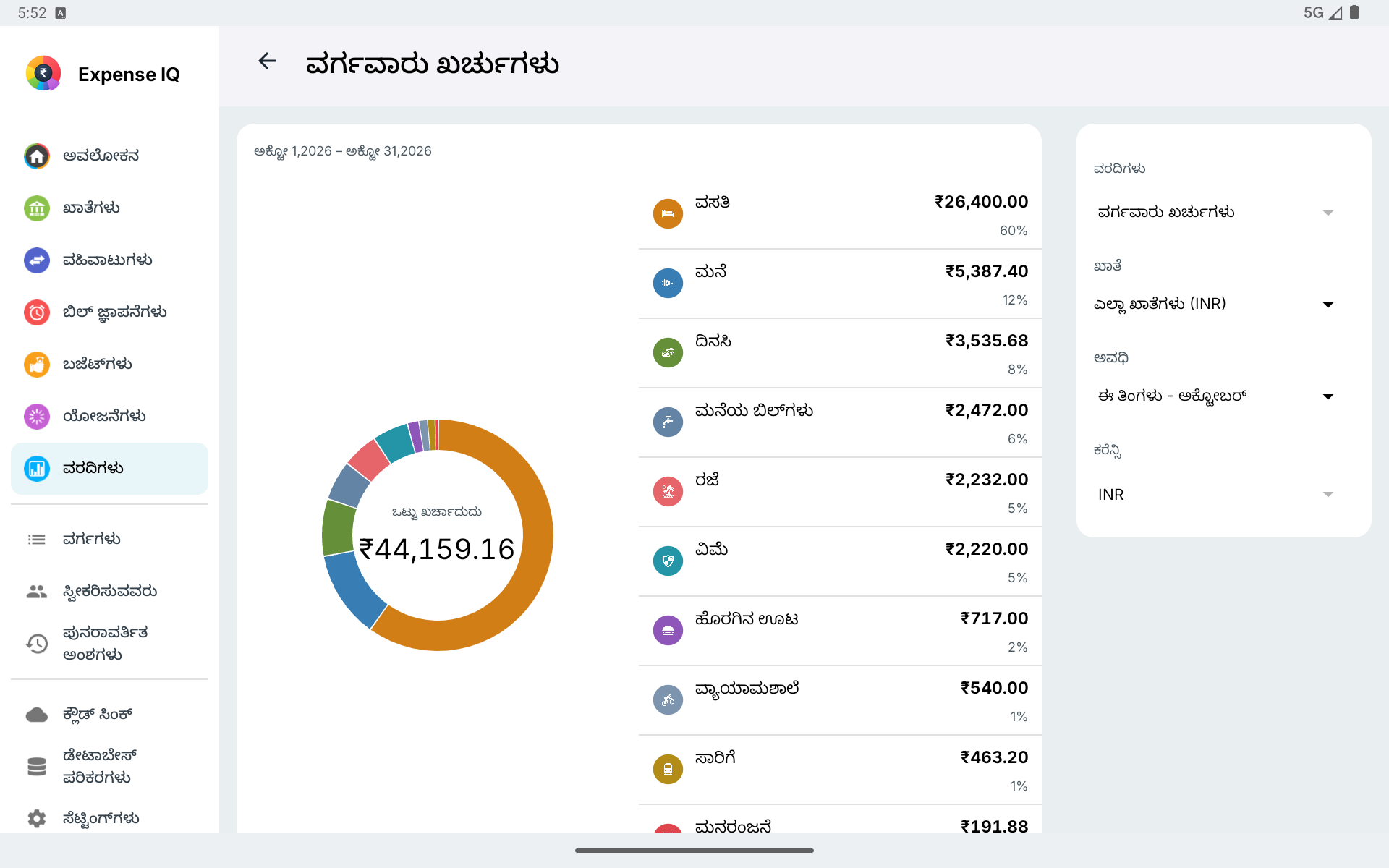Viewport: 1389px width, 868px height.
Task: Click the ವರದಿಗಳು chart icon
Action: 37,469
